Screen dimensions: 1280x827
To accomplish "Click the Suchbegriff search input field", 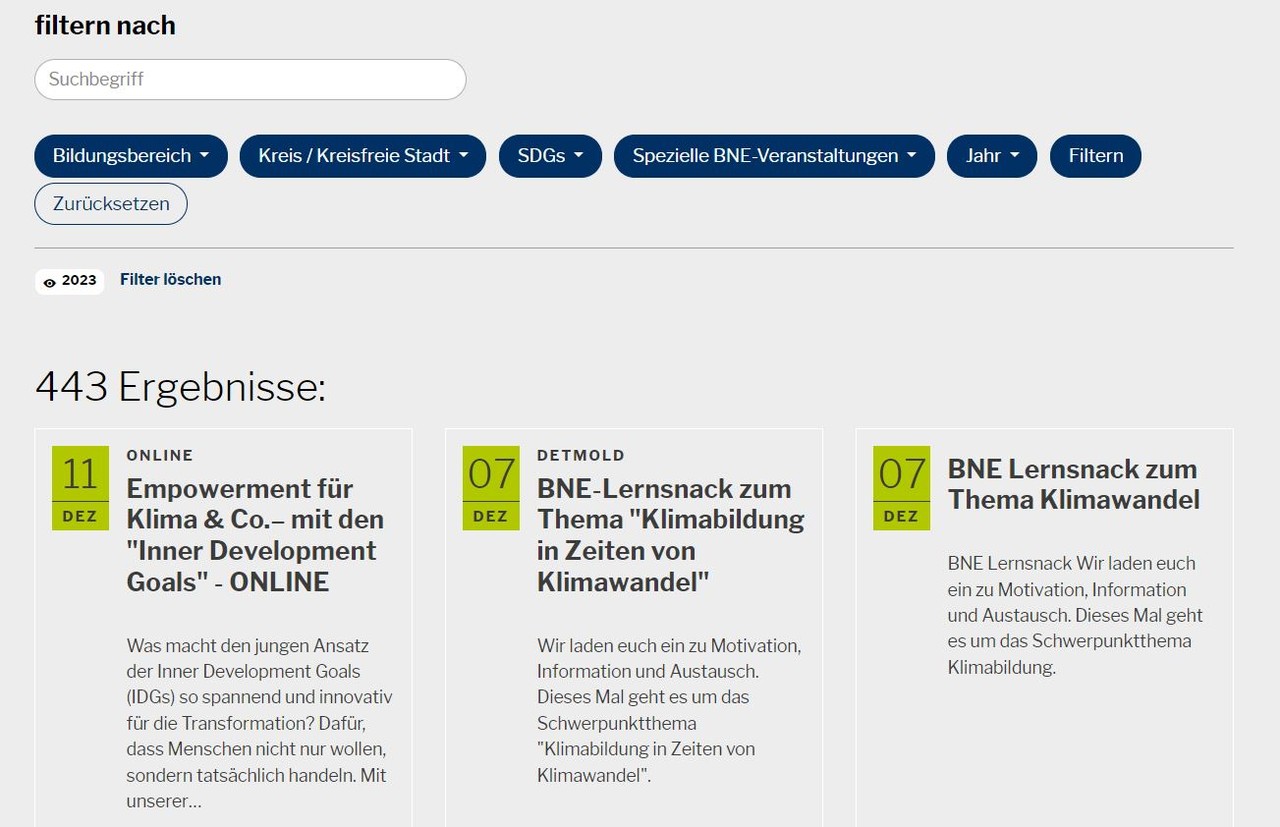I will click(x=250, y=79).
